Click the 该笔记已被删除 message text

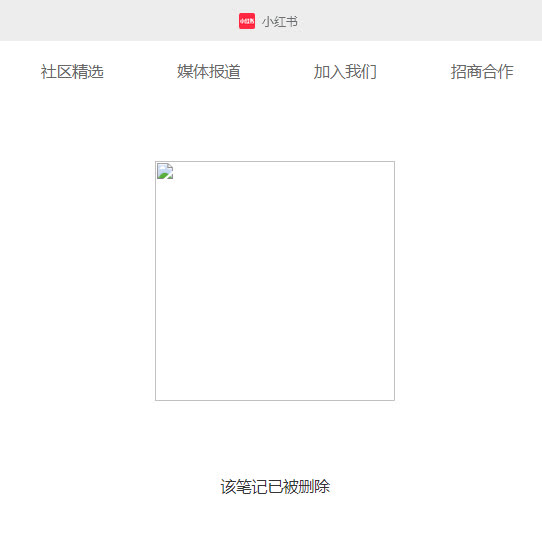tap(275, 486)
